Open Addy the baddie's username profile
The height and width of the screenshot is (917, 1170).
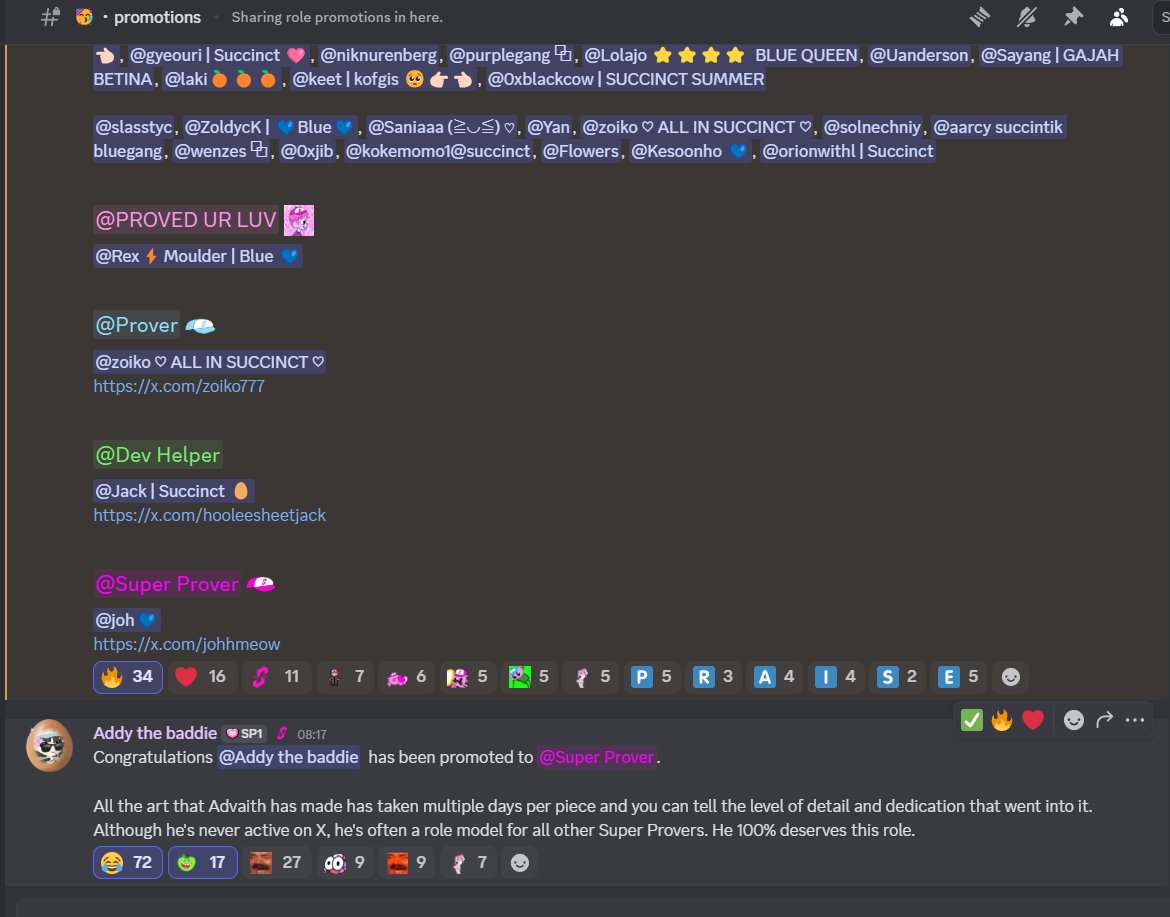pos(154,733)
